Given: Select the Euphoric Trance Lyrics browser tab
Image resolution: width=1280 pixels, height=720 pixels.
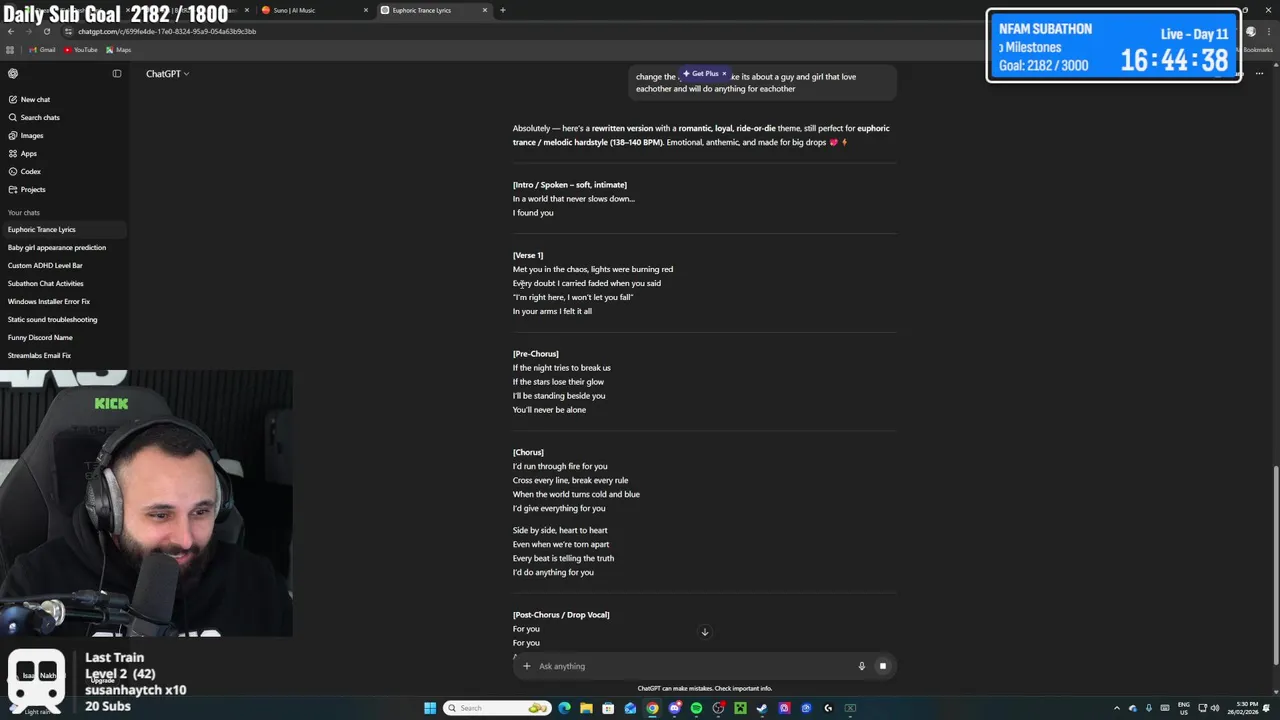Looking at the screenshot, I should (434, 10).
